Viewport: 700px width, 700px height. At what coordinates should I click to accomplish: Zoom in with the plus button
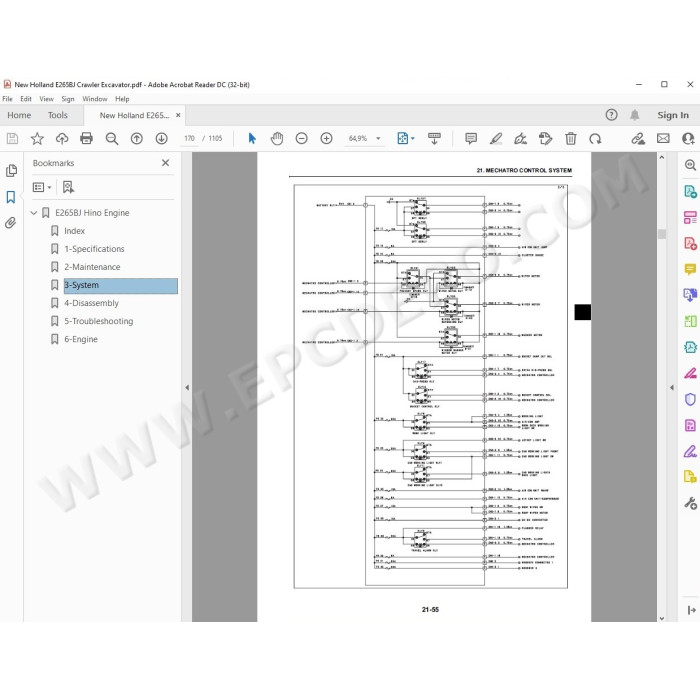tap(326, 138)
